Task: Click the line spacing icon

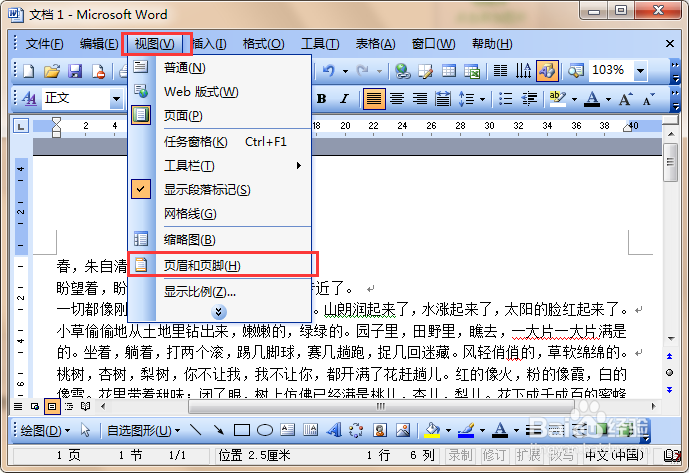Action: click(x=467, y=99)
